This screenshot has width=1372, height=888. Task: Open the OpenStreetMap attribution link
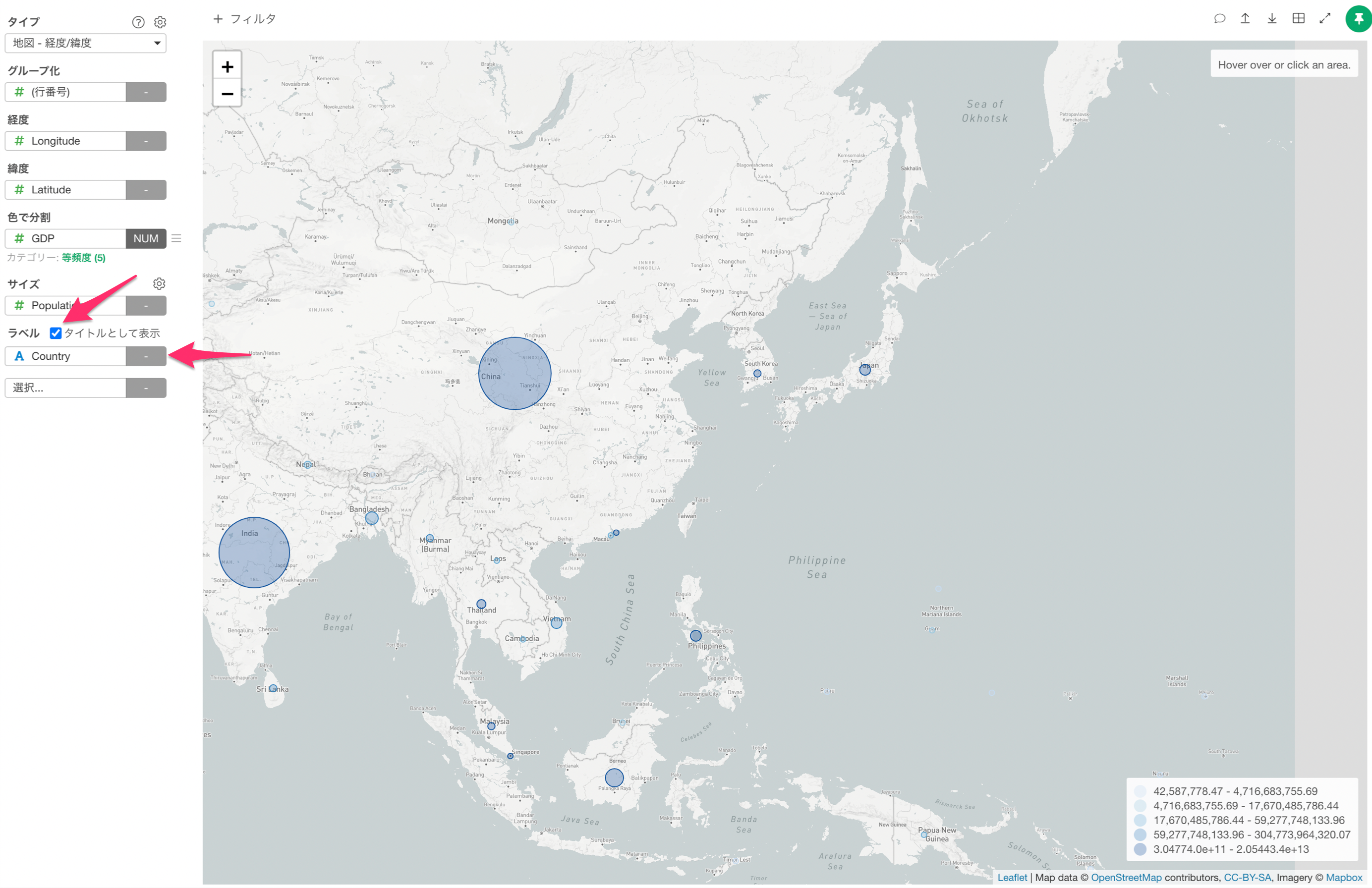tap(1126, 877)
